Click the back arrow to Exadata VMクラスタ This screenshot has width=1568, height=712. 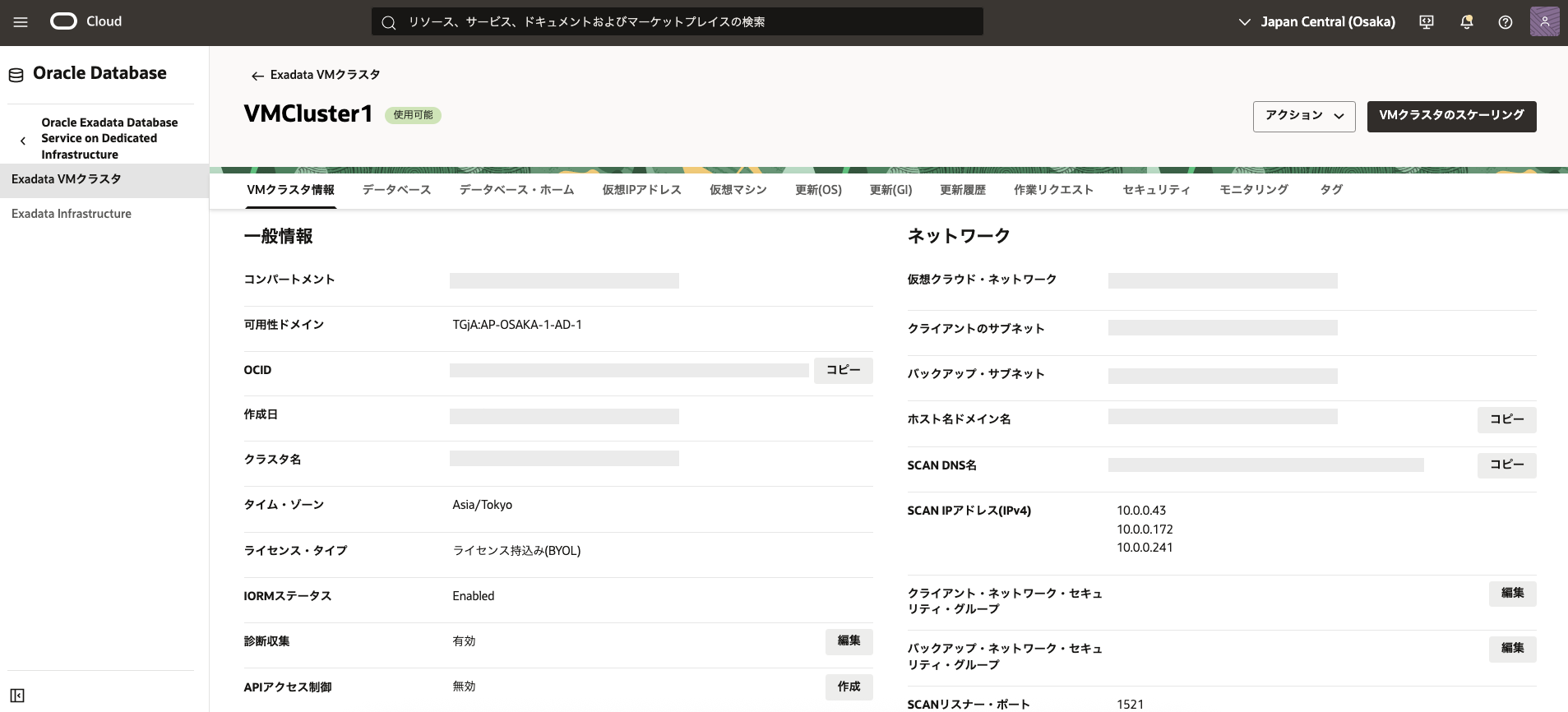pos(257,76)
